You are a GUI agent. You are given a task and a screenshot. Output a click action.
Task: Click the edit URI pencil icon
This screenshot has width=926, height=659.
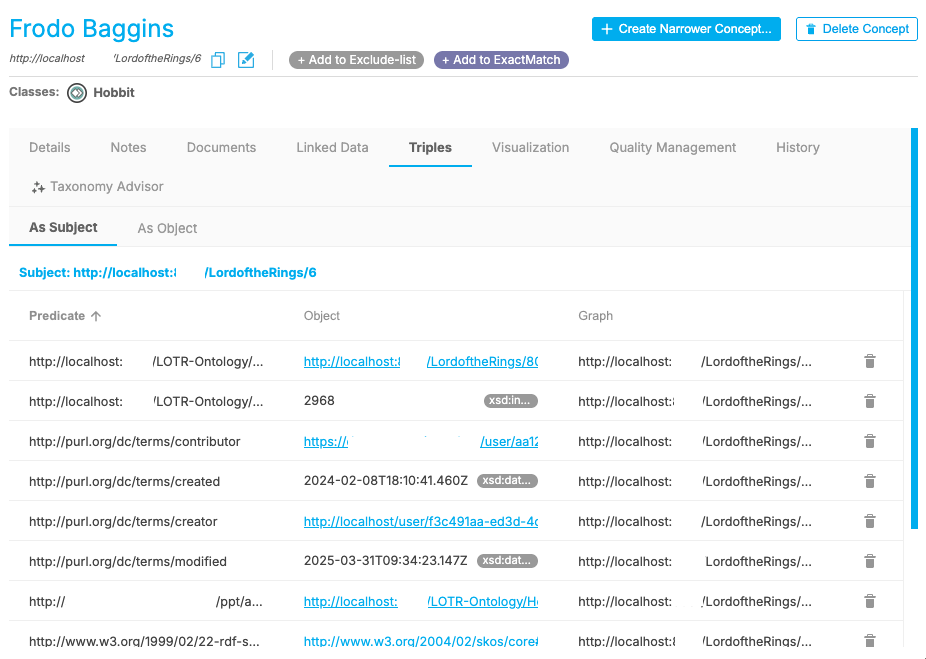246,60
